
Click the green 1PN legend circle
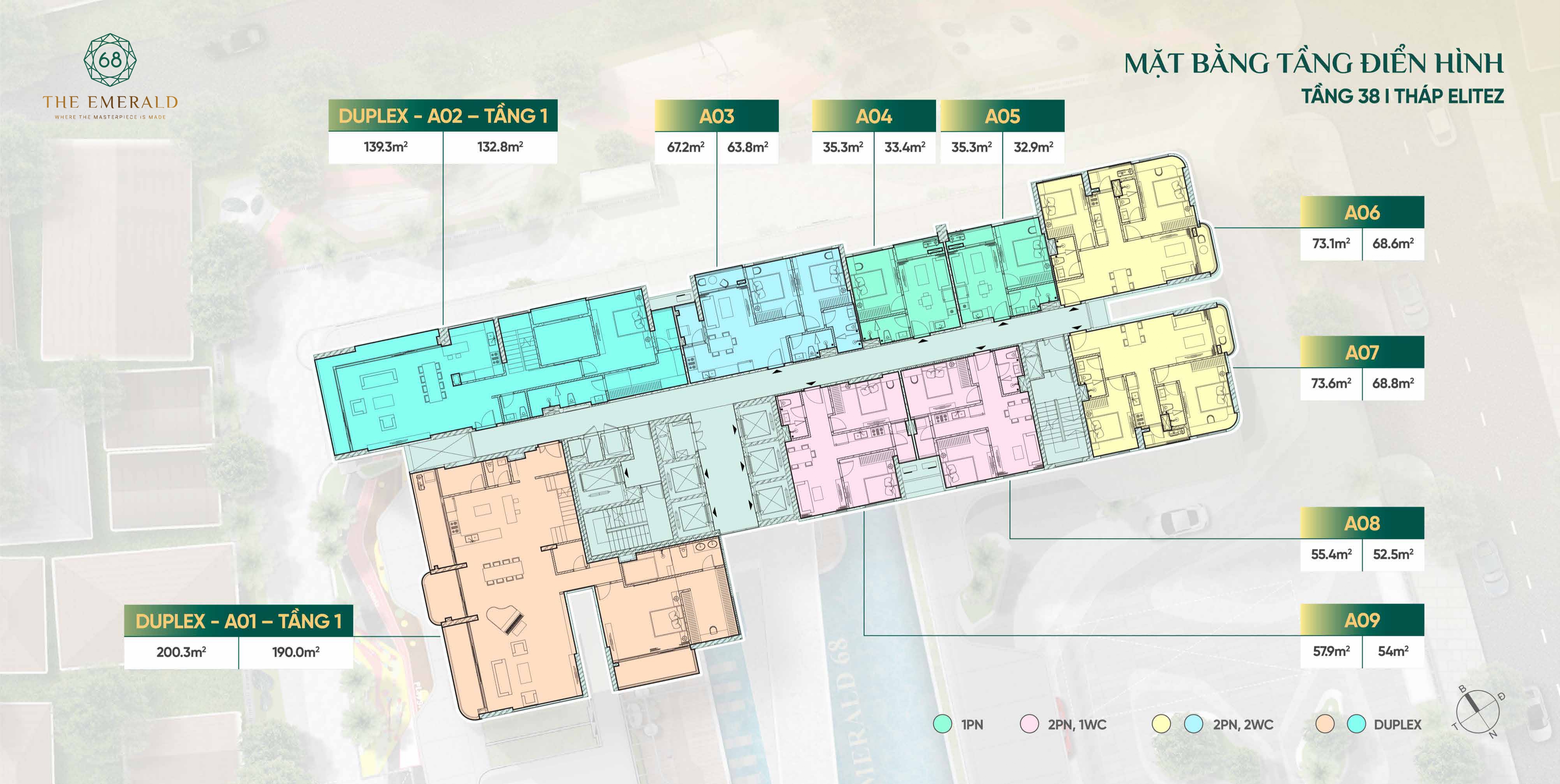[x=942, y=725]
